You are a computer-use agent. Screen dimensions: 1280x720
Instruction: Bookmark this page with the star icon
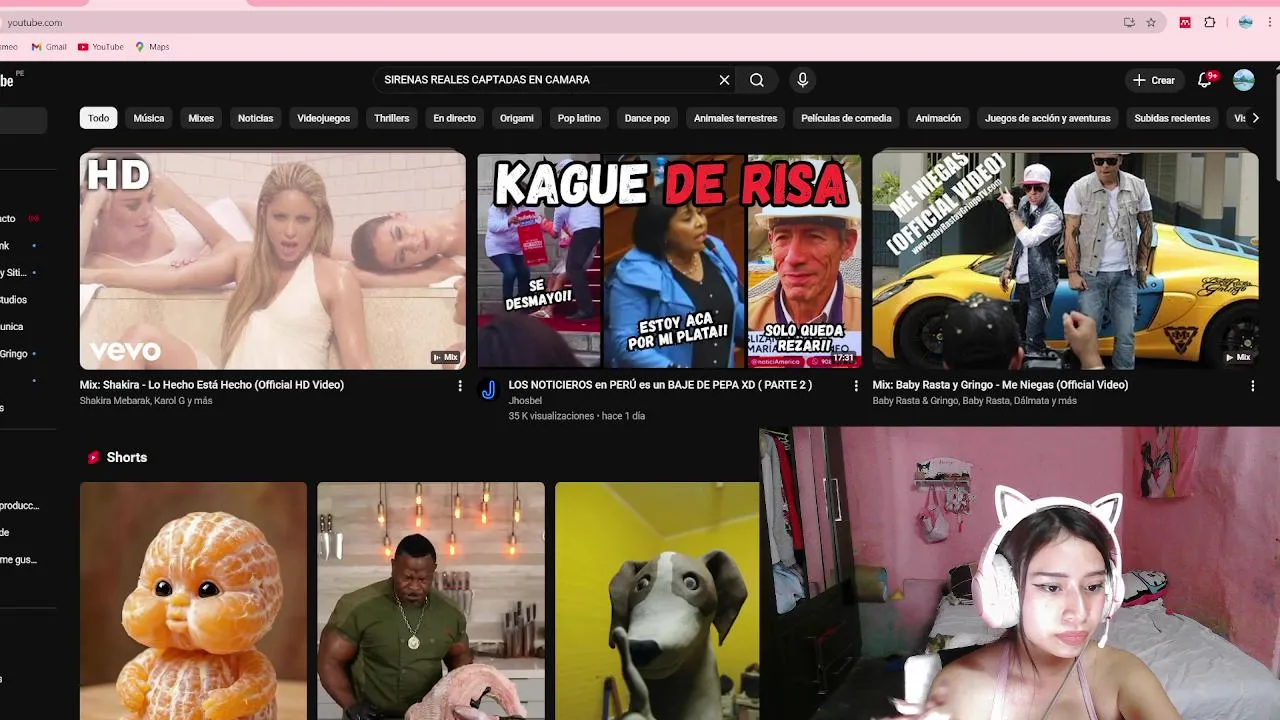click(x=1151, y=22)
